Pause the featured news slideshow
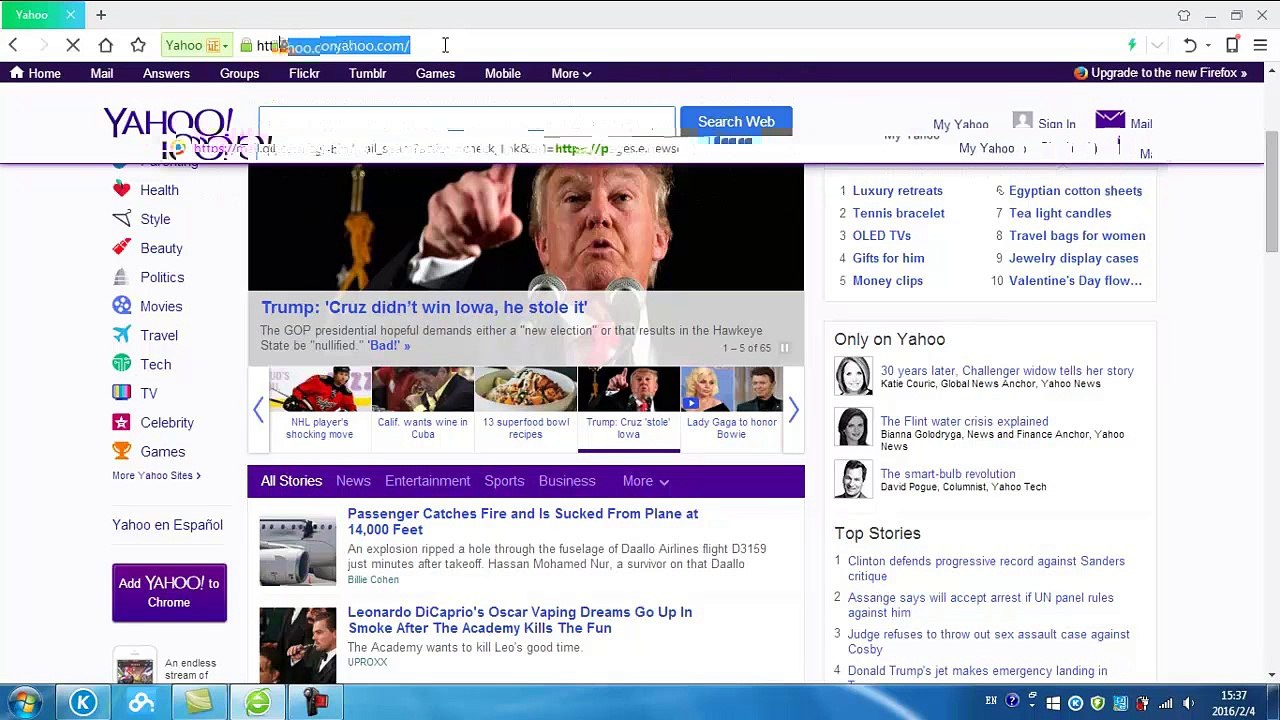The image size is (1280, 720). tap(784, 348)
